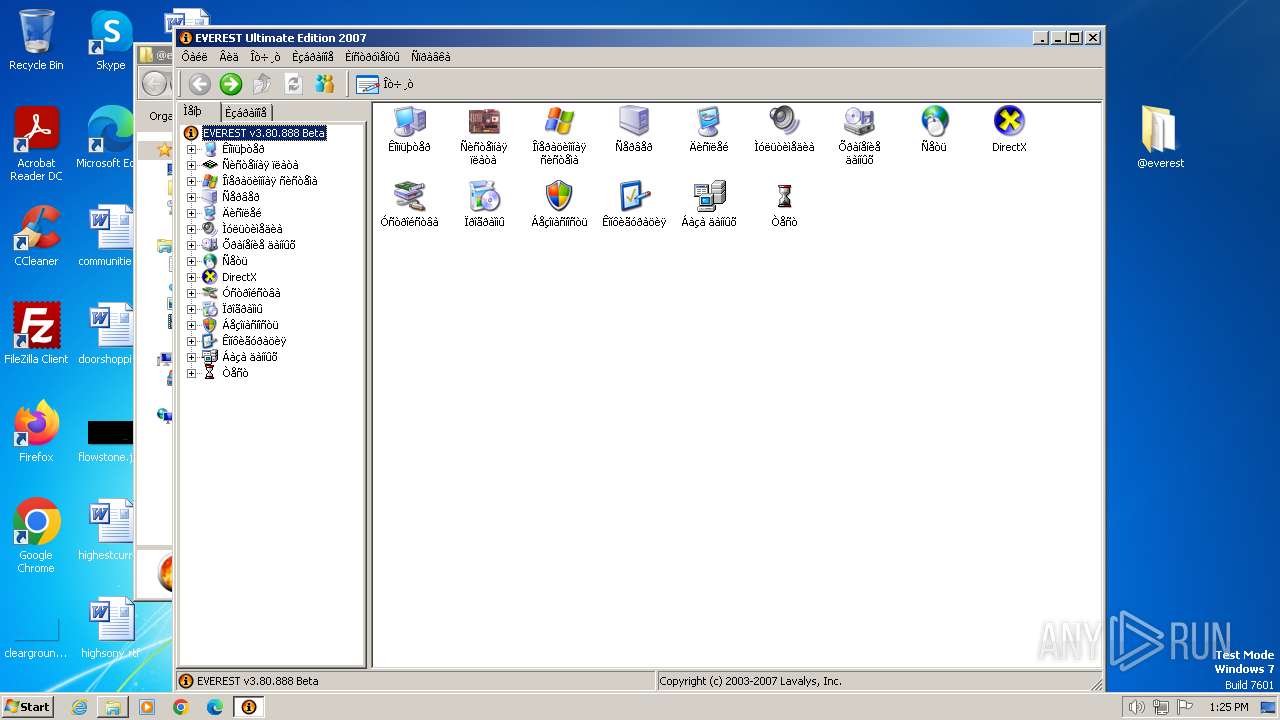This screenshot has width=1280, height=720.
Task: Click the green Forward arrow toolbar button
Action: [231, 84]
